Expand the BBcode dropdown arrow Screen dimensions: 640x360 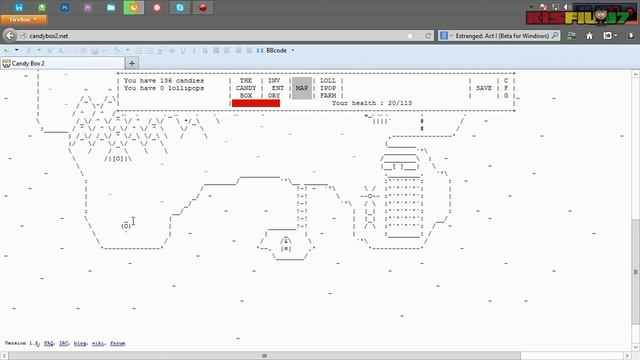[x=293, y=51]
